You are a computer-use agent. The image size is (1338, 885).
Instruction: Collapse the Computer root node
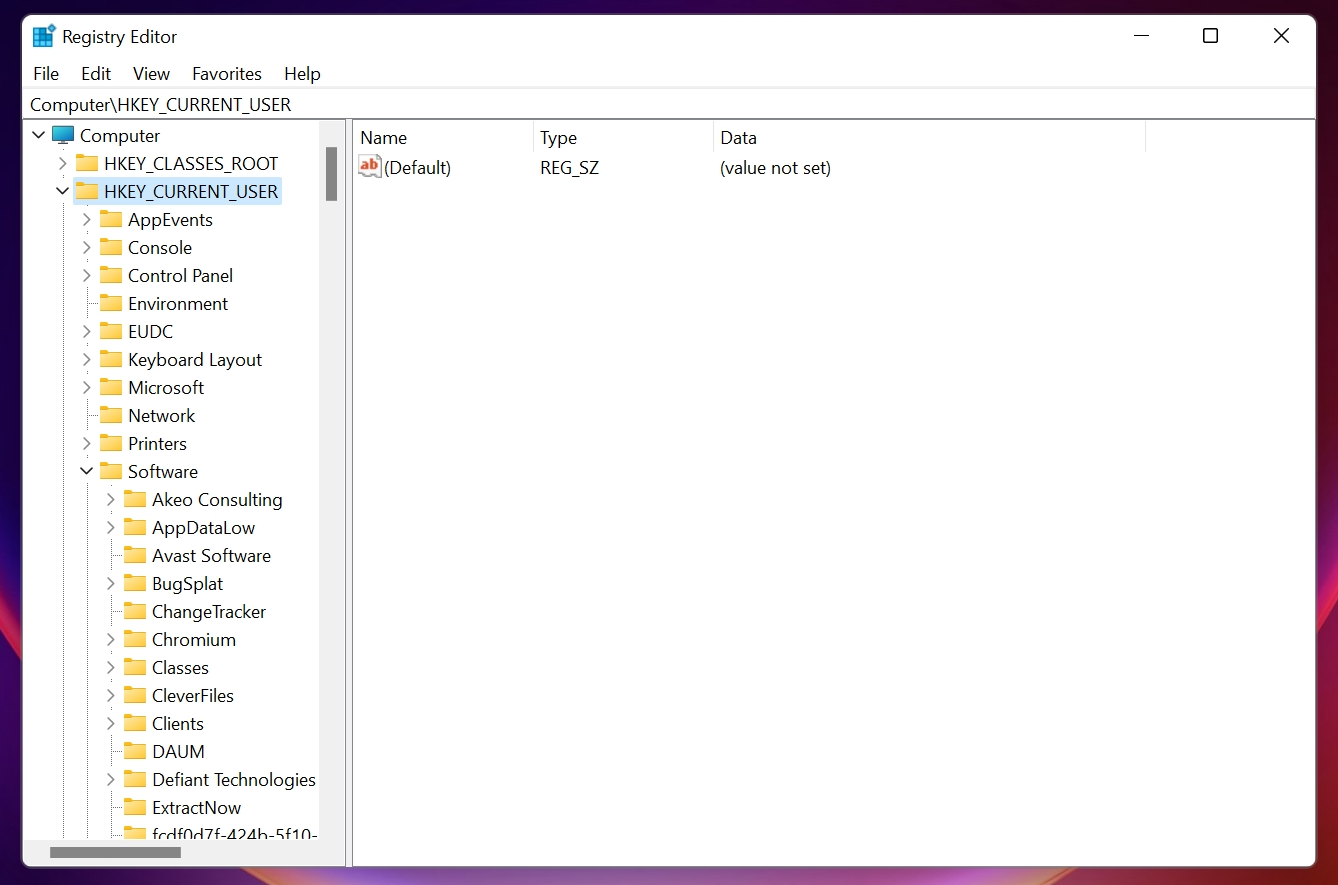[x=39, y=135]
